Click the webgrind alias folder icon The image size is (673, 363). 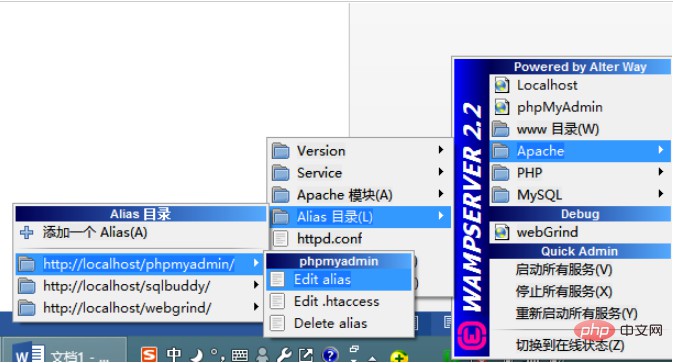27,308
